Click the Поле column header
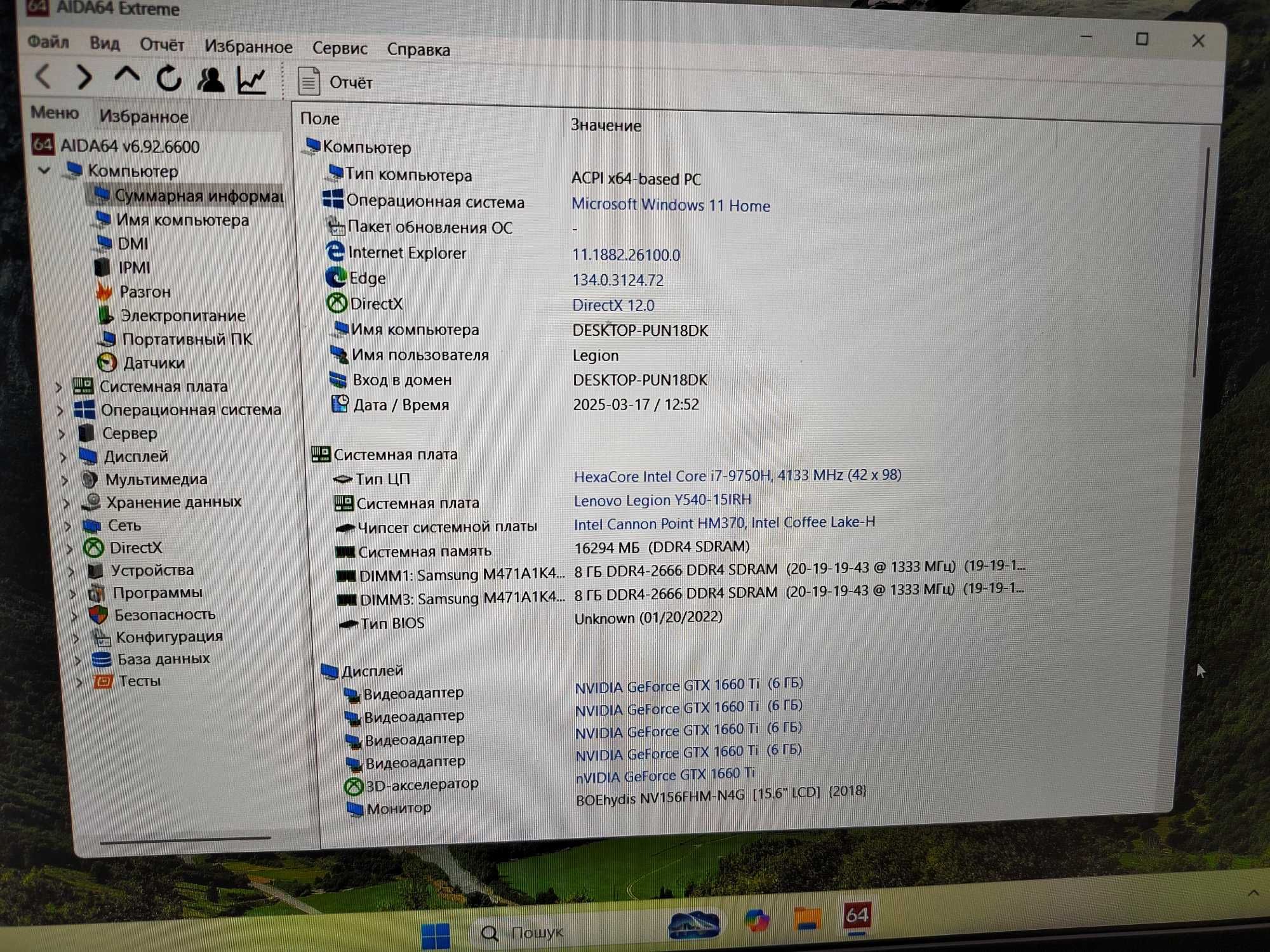 320,119
